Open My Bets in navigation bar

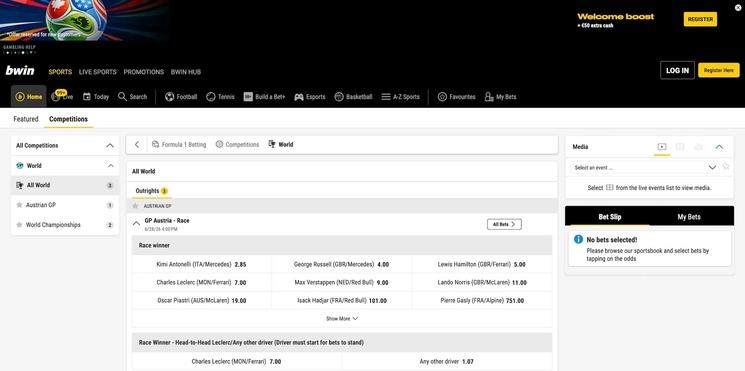point(500,96)
